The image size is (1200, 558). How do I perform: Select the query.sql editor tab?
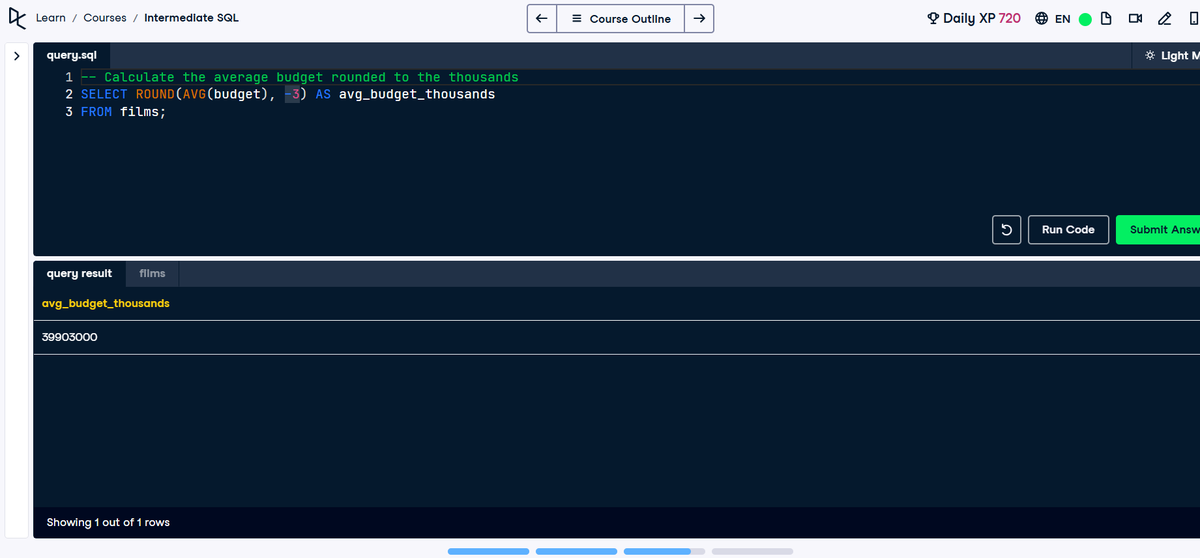click(72, 55)
